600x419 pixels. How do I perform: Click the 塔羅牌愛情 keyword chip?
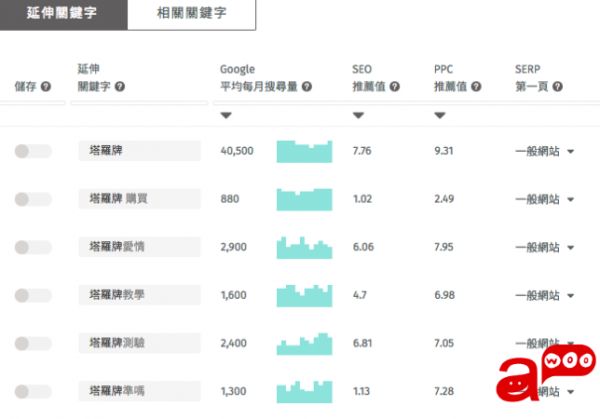(139, 247)
